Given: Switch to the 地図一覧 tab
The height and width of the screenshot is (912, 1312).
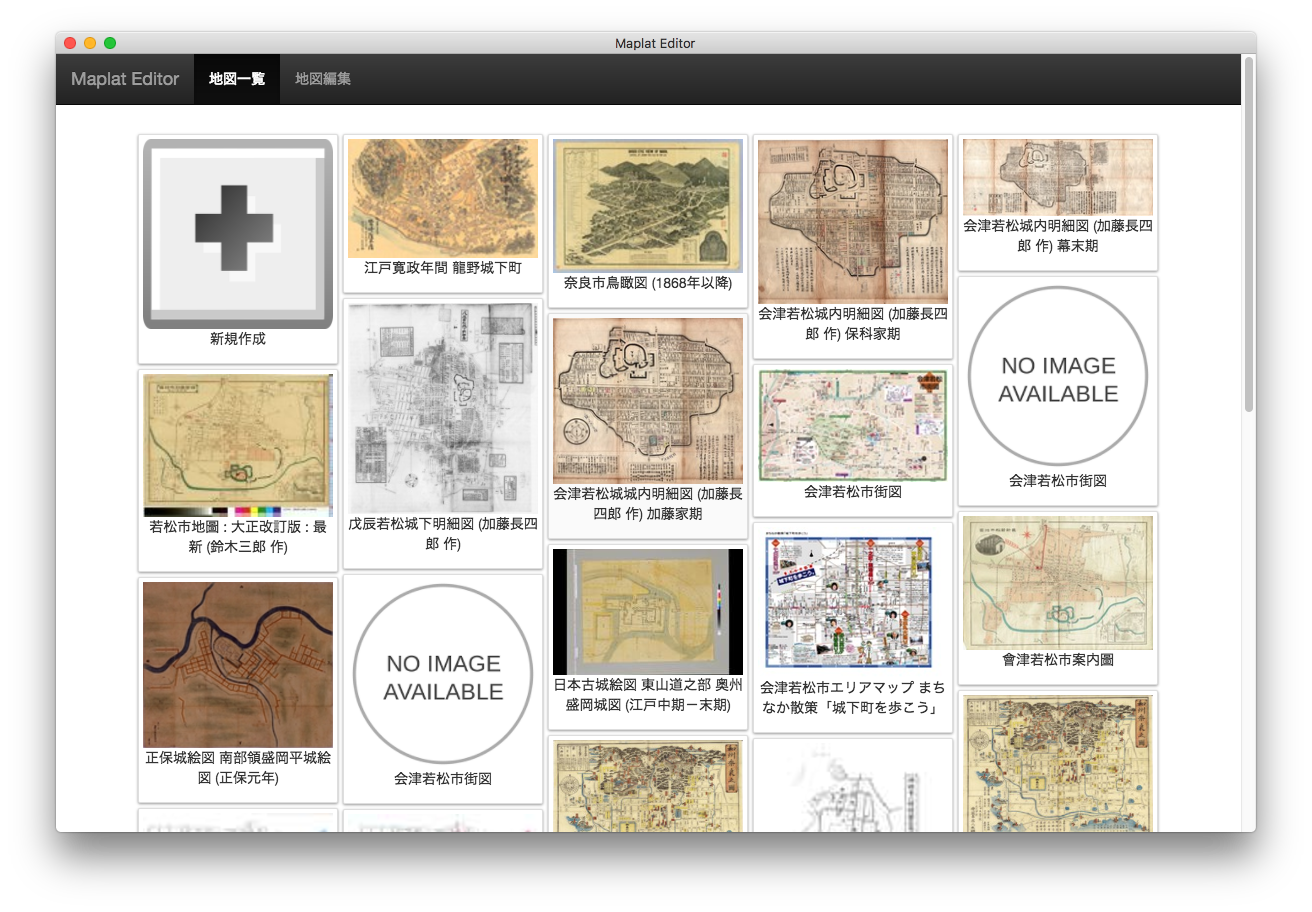Looking at the screenshot, I should pyautogui.click(x=237, y=79).
